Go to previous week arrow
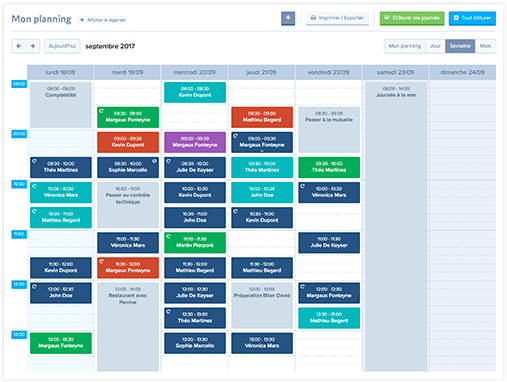This screenshot has height=382, width=507. coord(19,46)
